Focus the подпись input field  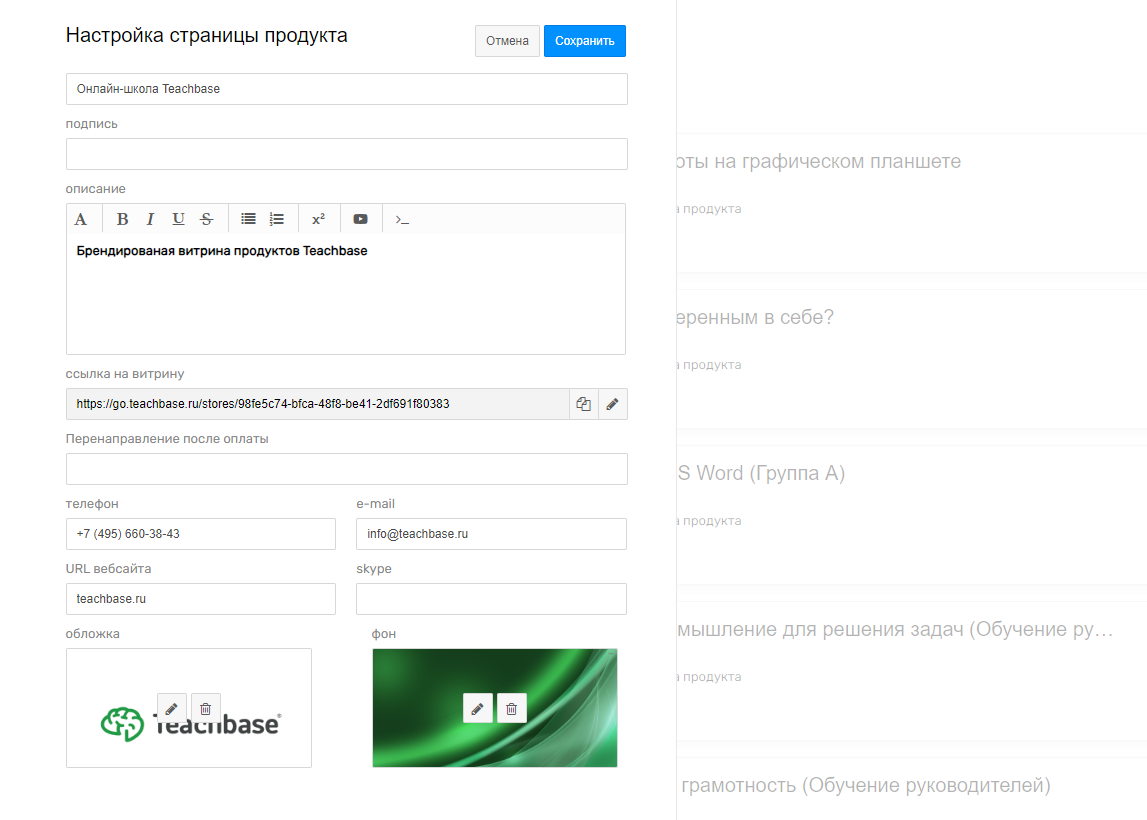347,154
